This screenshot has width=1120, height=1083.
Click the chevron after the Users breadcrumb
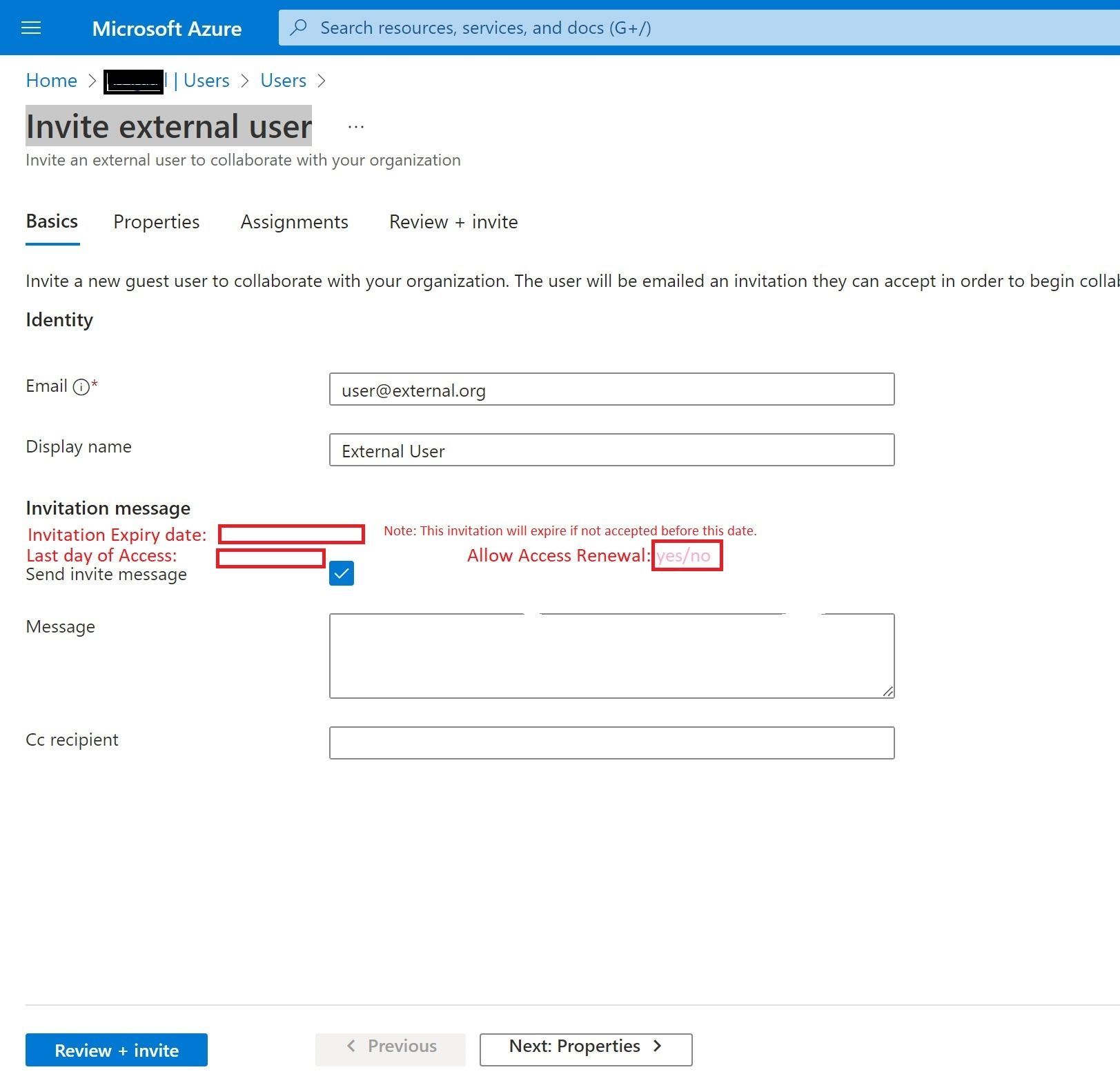coord(322,81)
